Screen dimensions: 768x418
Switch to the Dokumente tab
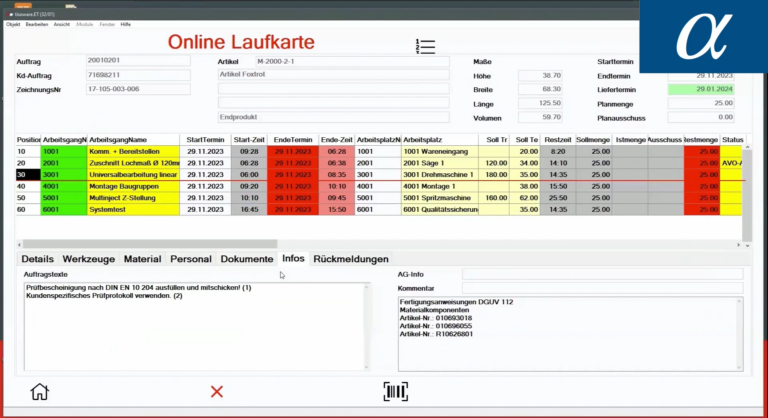click(x=247, y=259)
